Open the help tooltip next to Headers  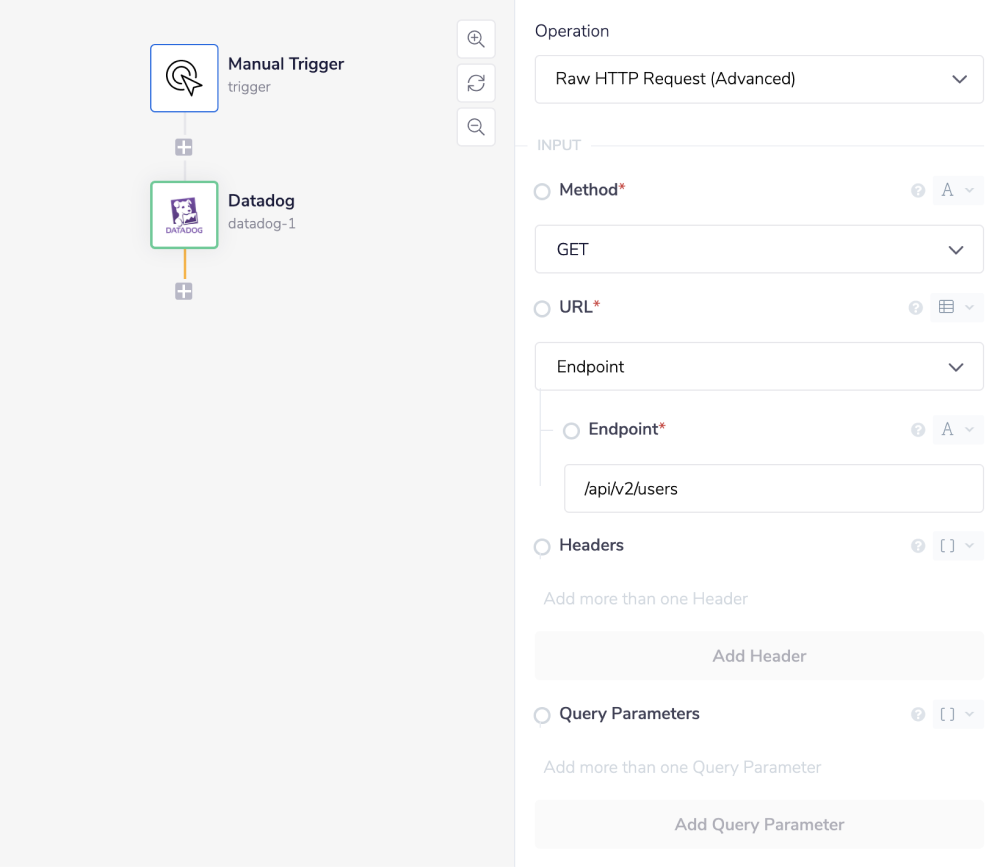pyautogui.click(x=917, y=545)
